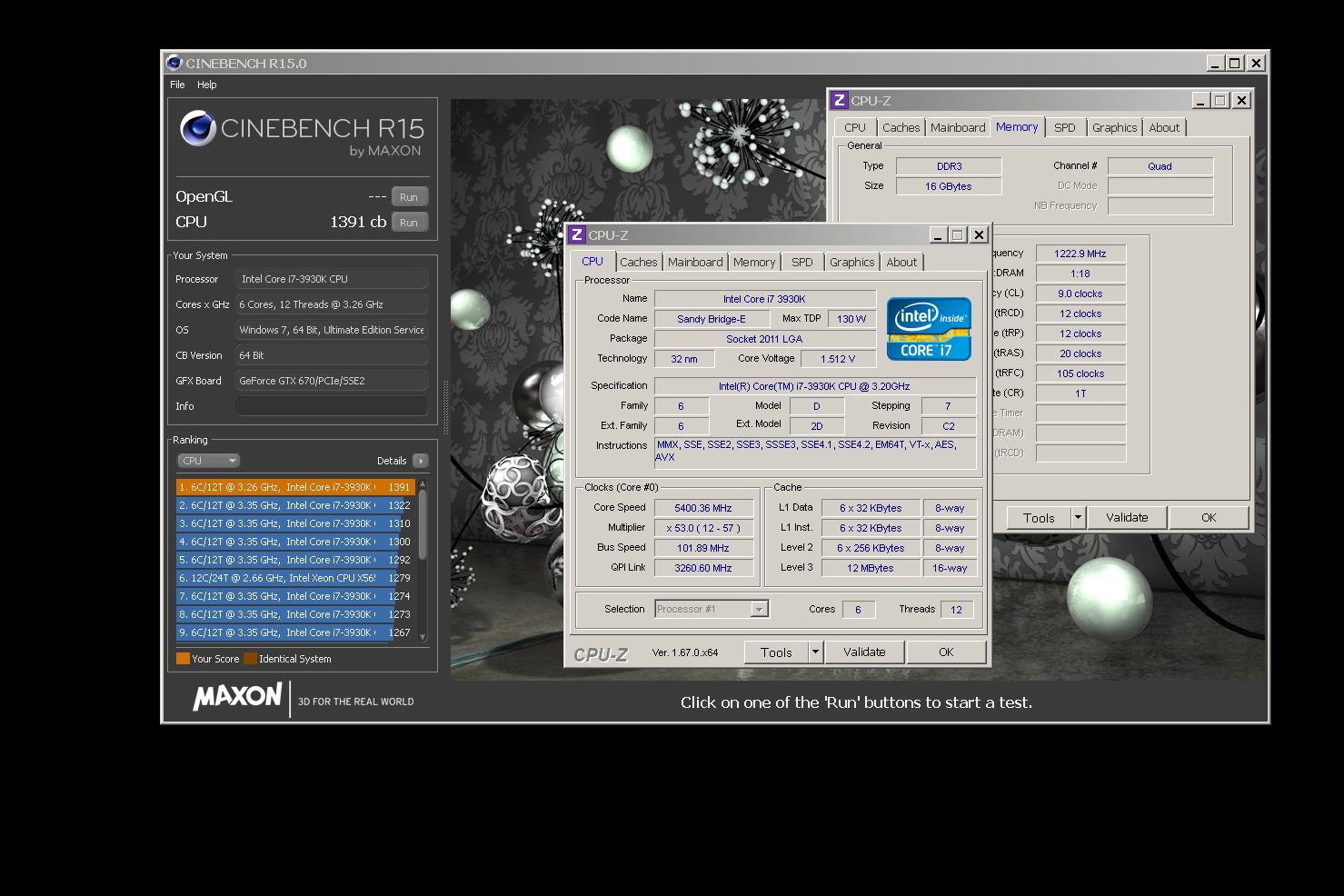Click the Bus Speed value 101.89 MHz

pyautogui.click(x=703, y=548)
